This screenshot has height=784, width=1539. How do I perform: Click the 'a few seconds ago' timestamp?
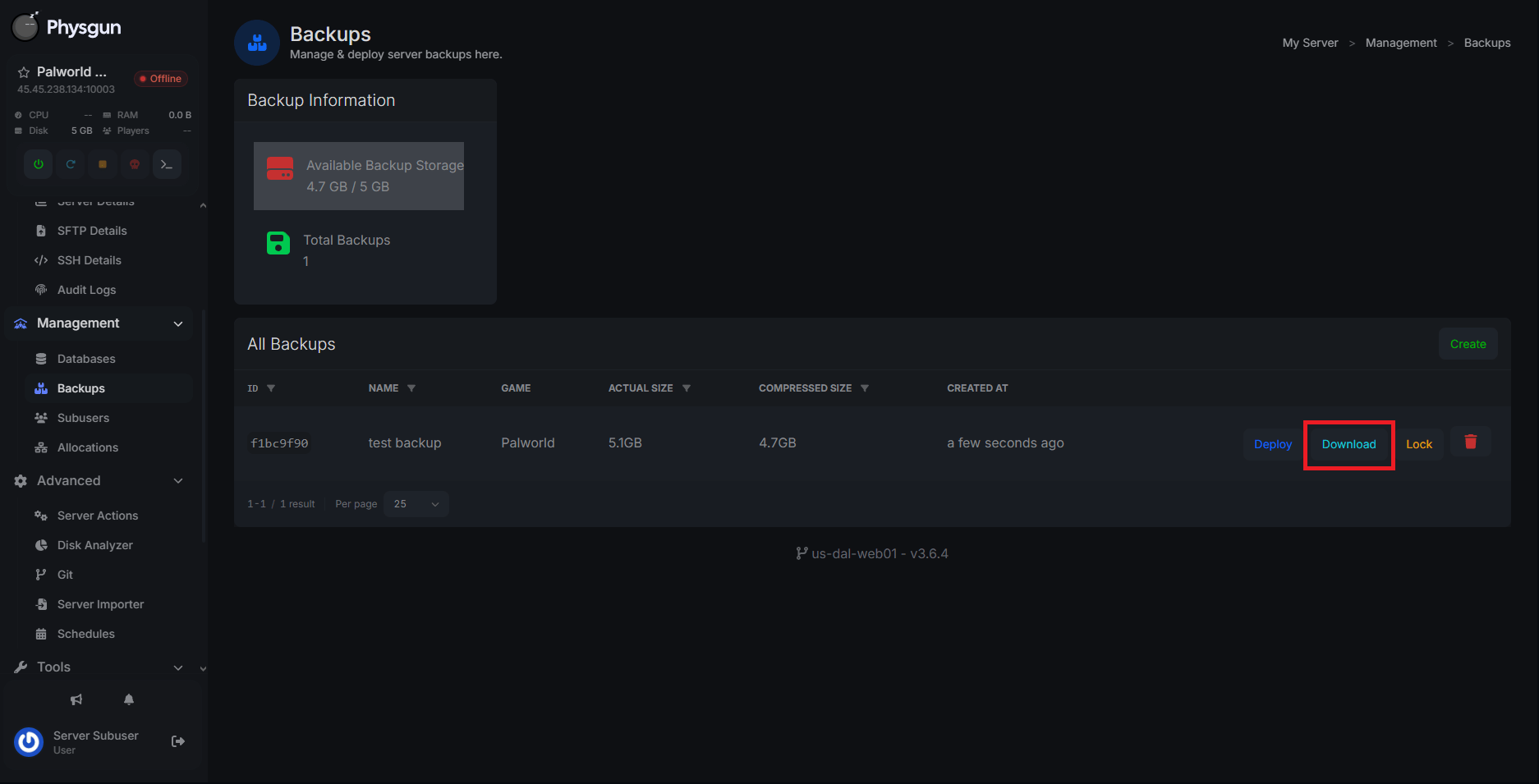1005,443
